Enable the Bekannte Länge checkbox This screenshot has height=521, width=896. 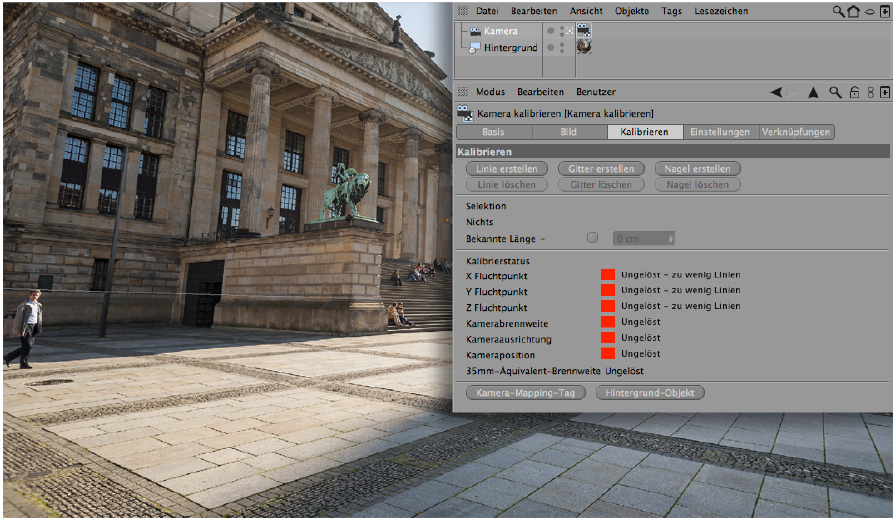coord(592,238)
